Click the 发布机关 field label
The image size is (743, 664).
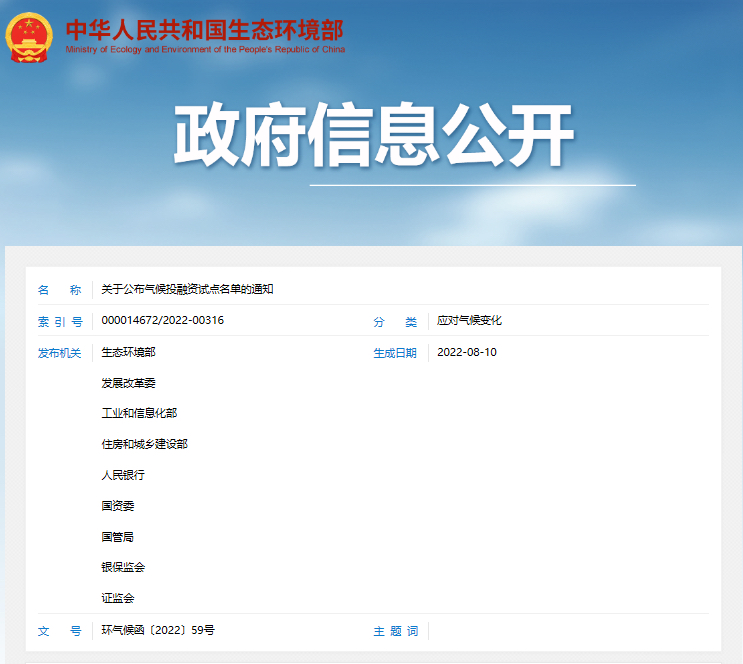click(59, 353)
